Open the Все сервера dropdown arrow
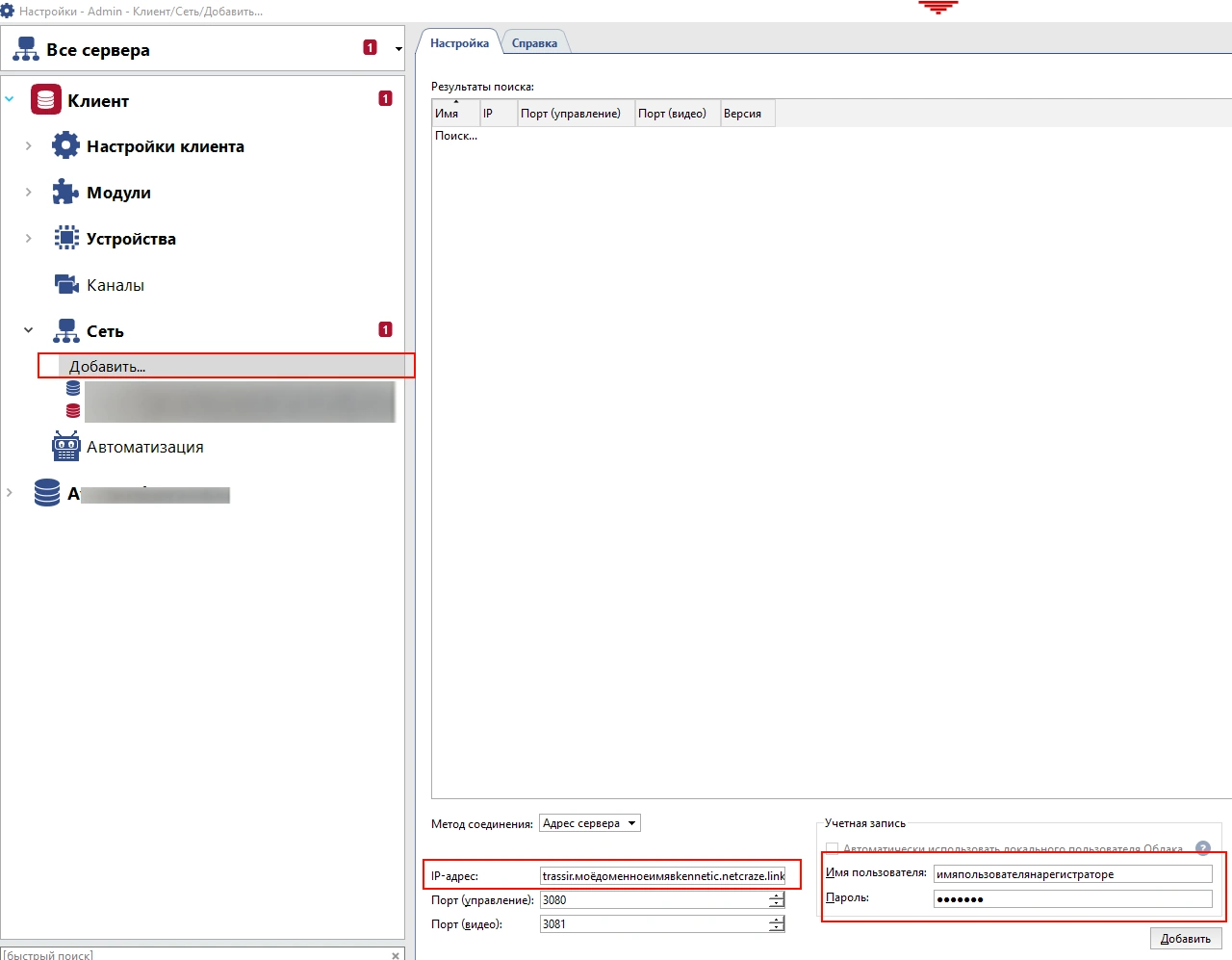 398,49
